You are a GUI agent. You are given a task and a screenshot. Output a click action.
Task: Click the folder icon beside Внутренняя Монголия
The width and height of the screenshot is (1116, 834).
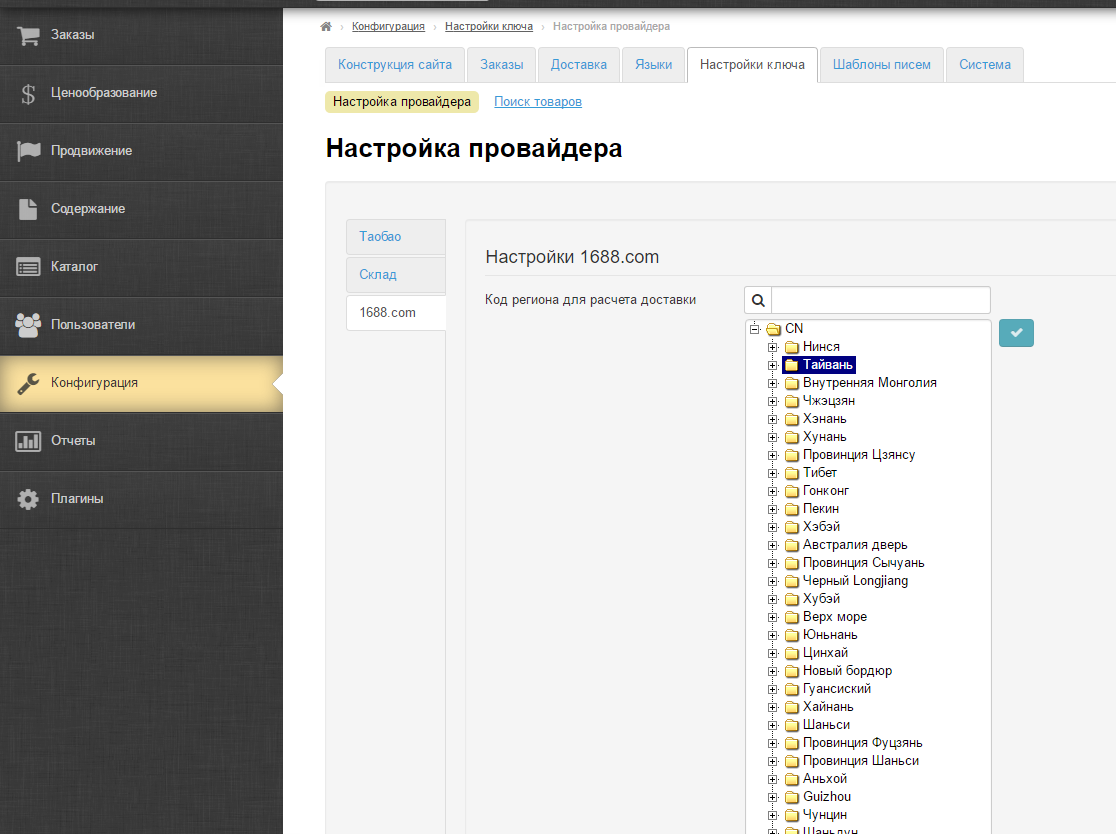pyautogui.click(x=791, y=383)
